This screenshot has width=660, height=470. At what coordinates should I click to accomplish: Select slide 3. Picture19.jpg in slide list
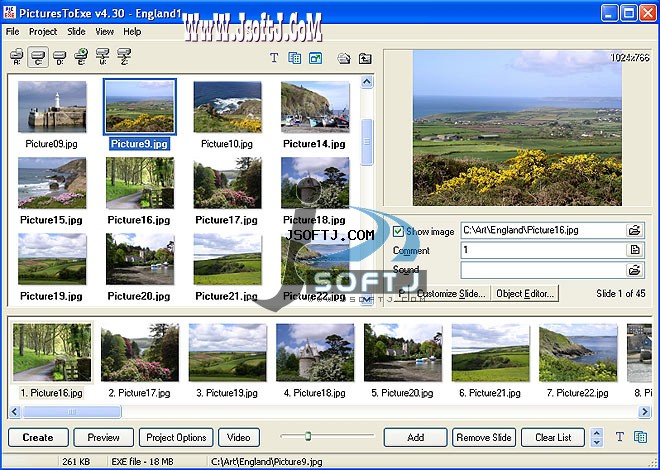[227, 353]
